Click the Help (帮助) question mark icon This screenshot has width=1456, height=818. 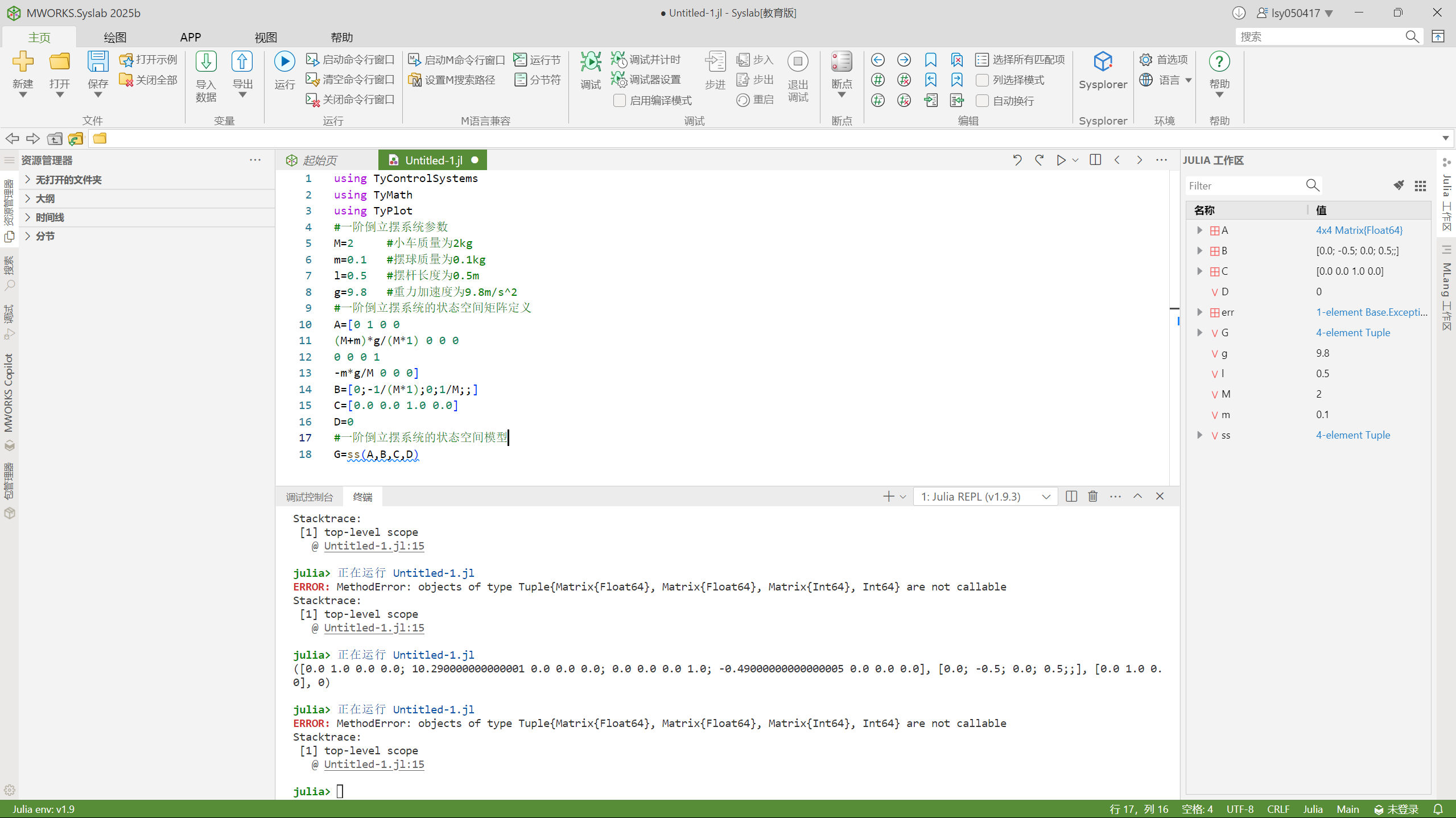1219,61
